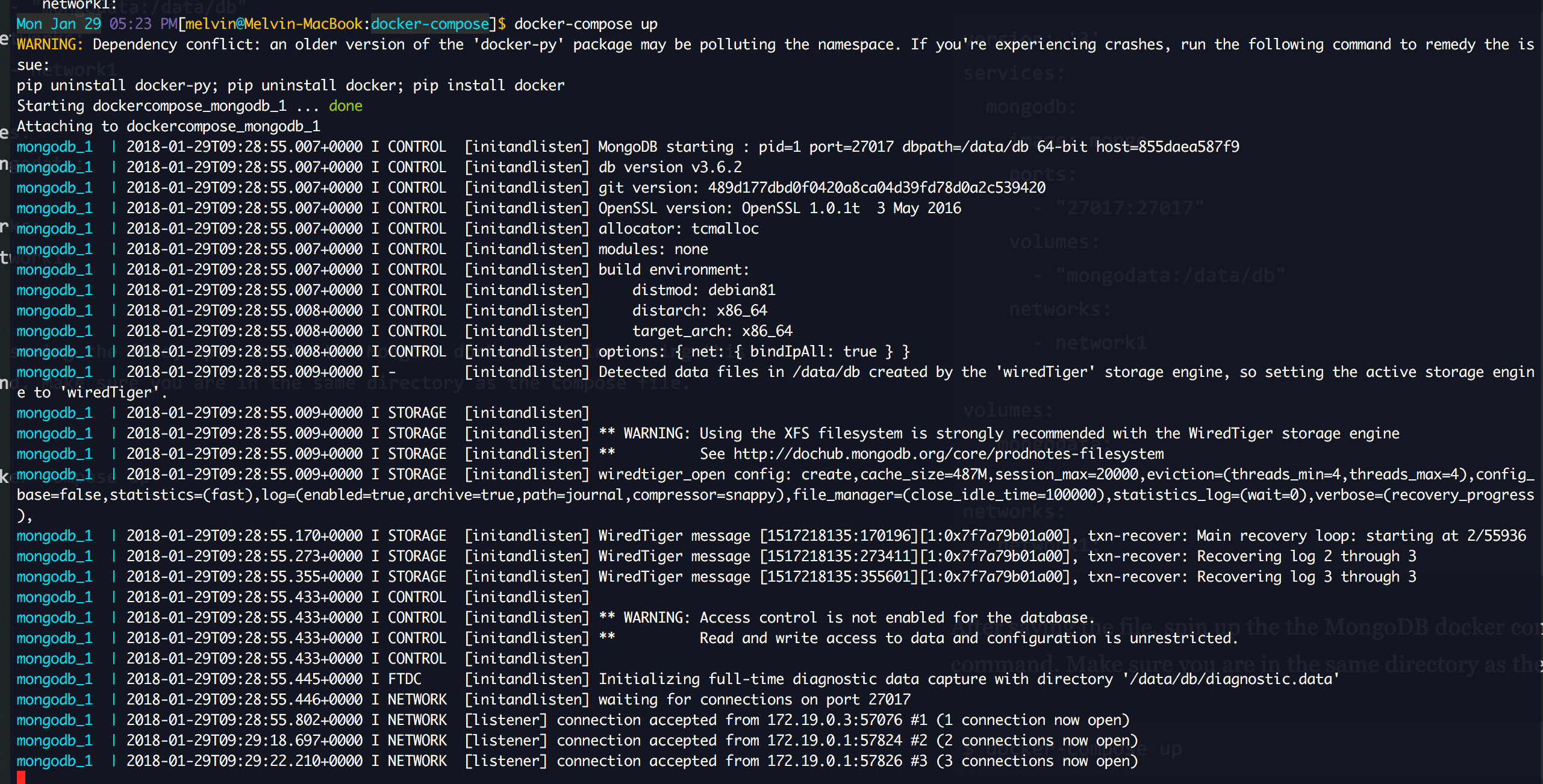Click the dochub.mongodb.org prodnotes-filesystem URL
The height and width of the screenshot is (784, 1543).
[x=949, y=454]
